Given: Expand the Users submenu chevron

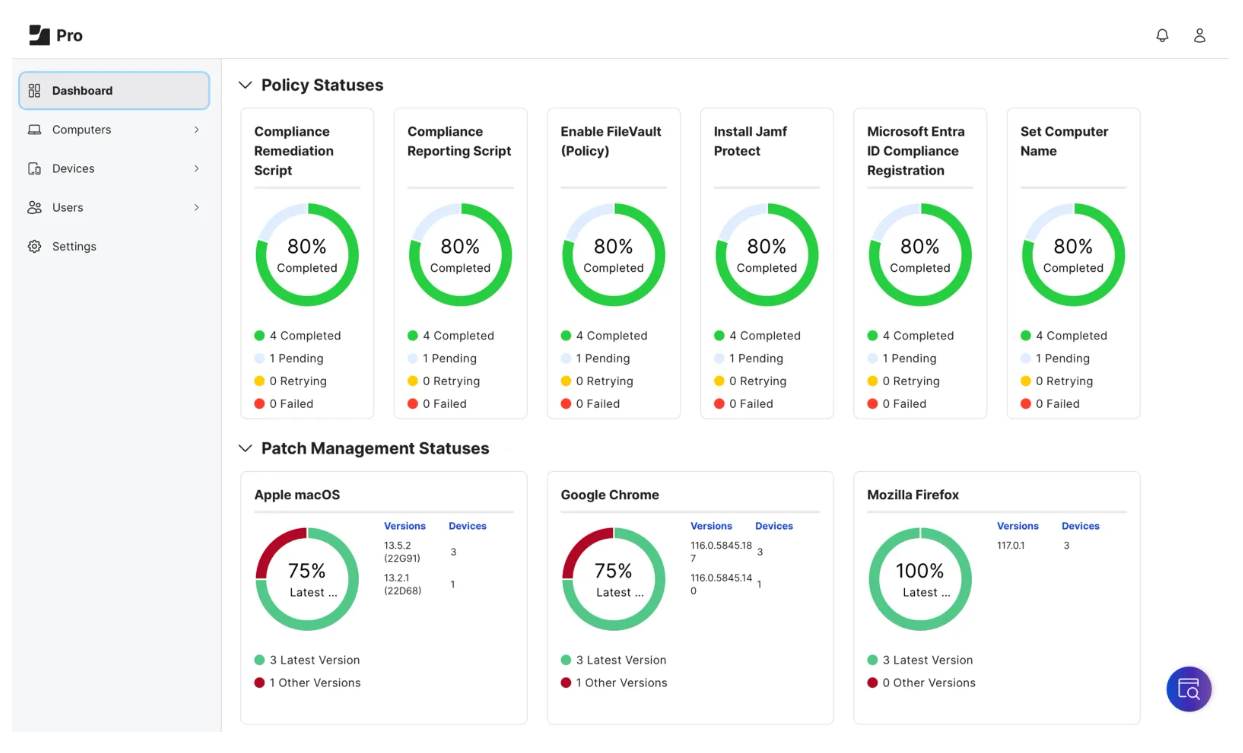Looking at the screenshot, I should click(198, 207).
